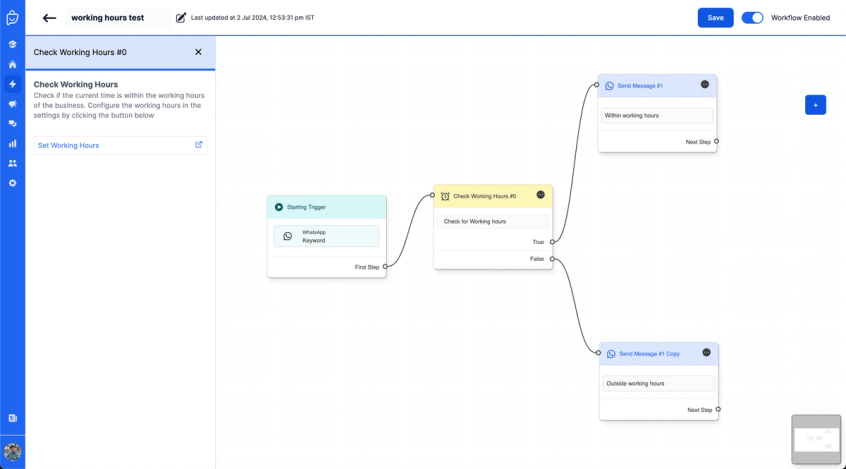Click Next Step connector on Send Message #1
This screenshot has height=469, width=846.
(x=716, y=141)
